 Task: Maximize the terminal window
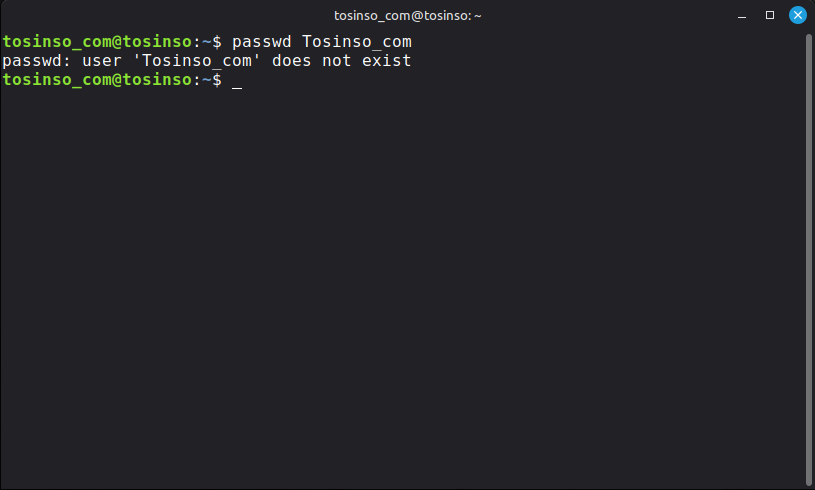tap(770, 15)
